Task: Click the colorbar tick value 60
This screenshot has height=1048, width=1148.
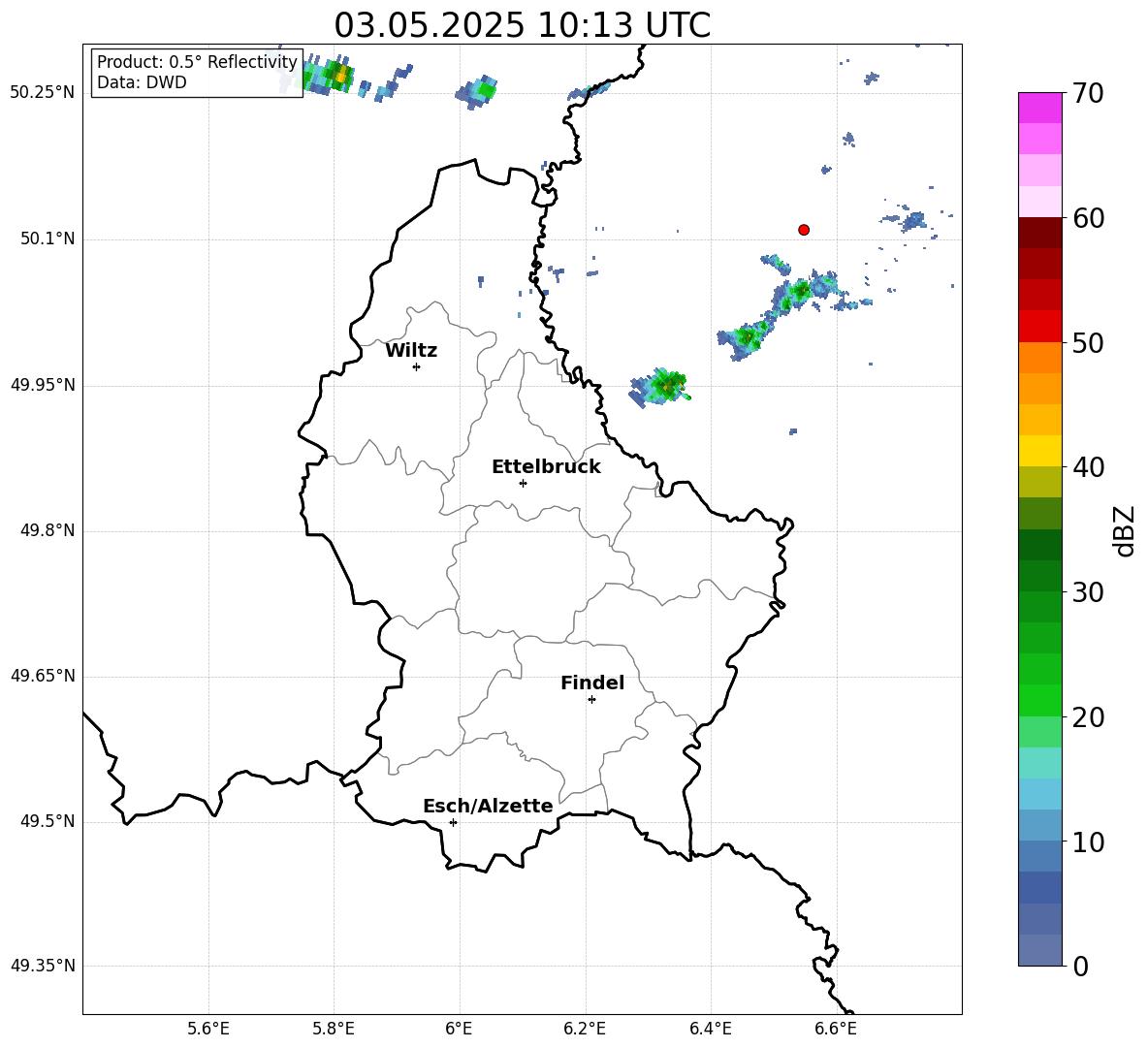Action: [1089, 218]
